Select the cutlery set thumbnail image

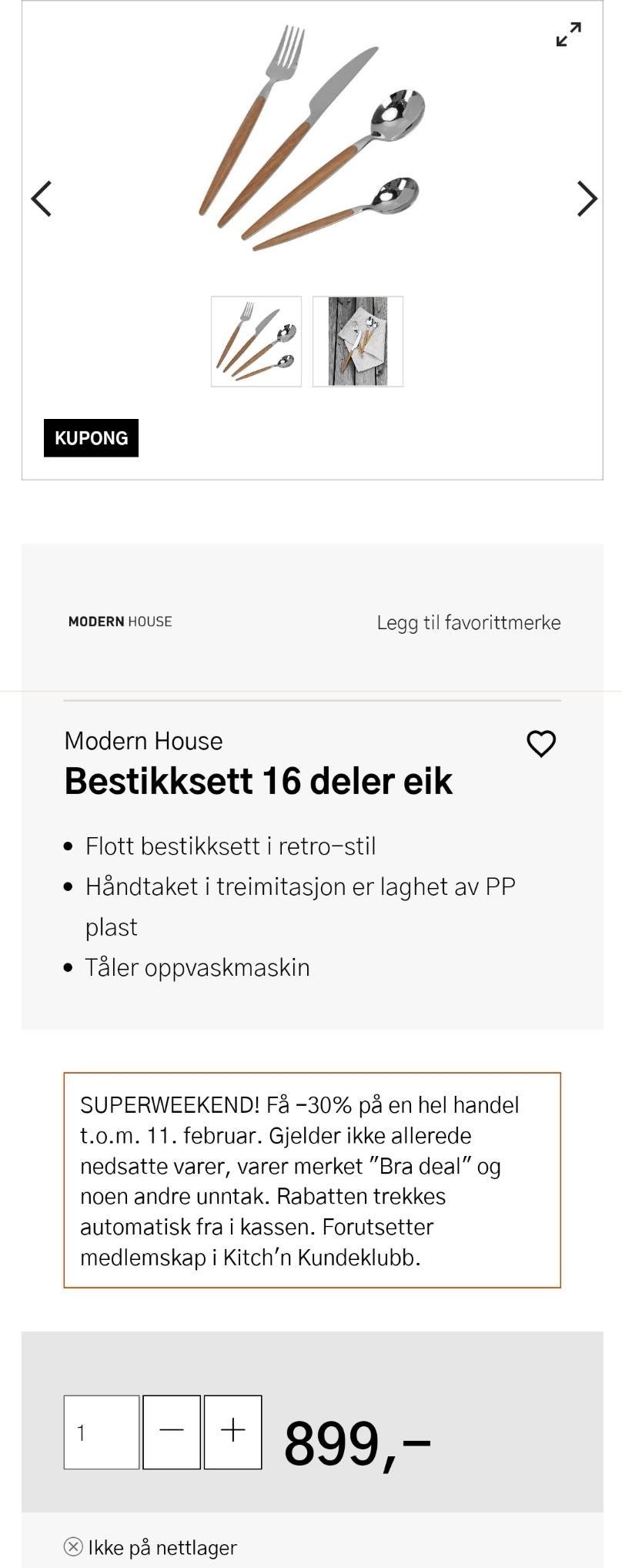pos(256,342)
